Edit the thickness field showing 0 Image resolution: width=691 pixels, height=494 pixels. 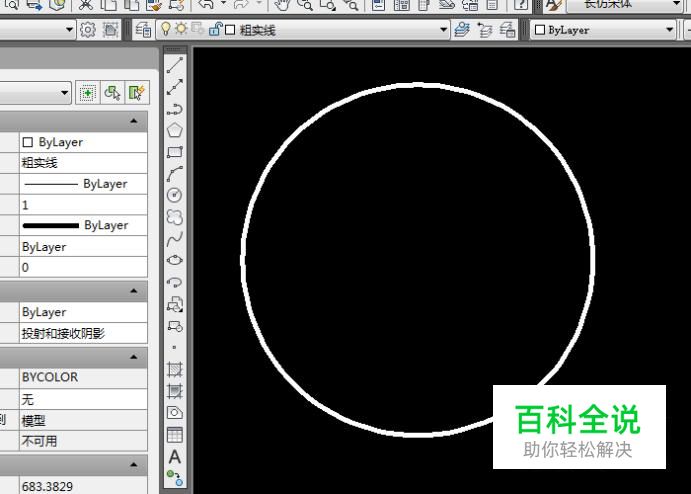83,267
